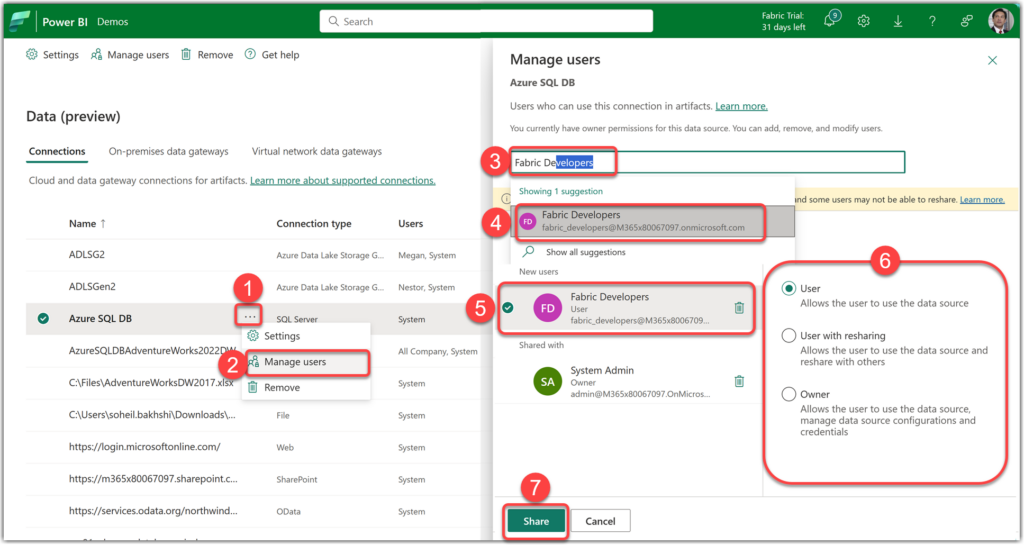Click Remove in the command bar
1024x545 pixels.
pos(206,55)
